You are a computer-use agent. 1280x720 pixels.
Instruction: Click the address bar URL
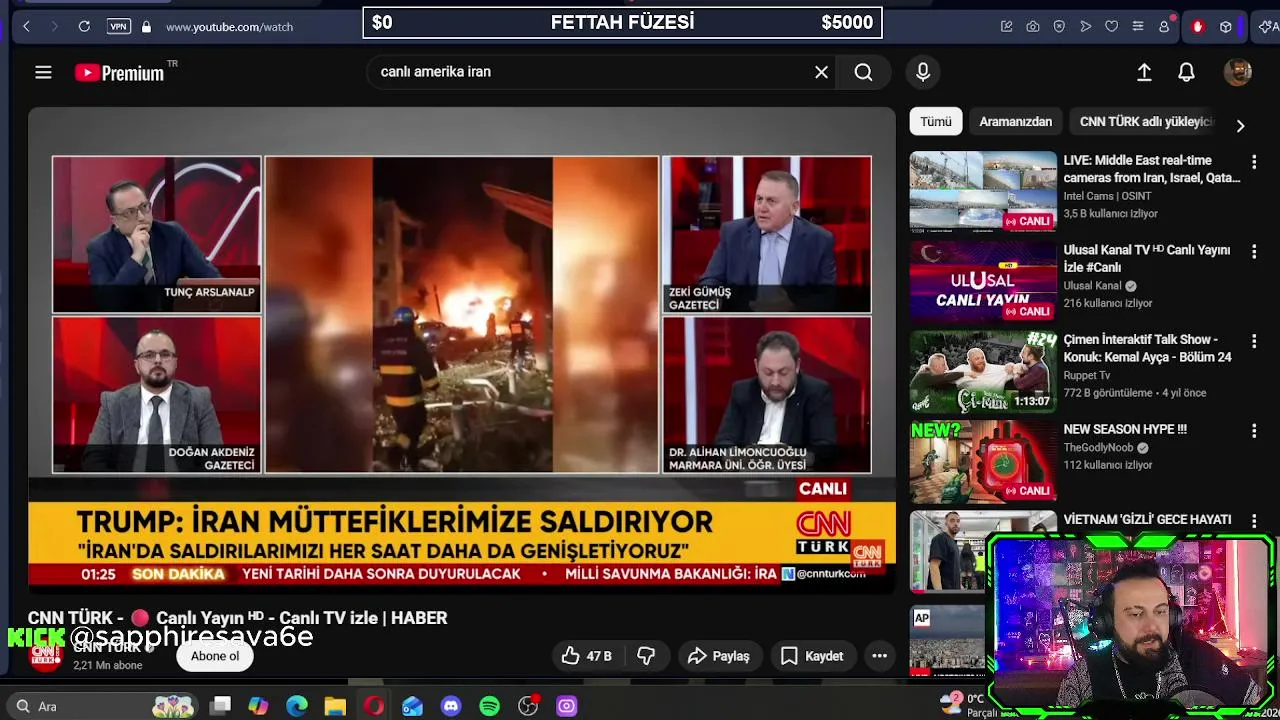(229, 27)
